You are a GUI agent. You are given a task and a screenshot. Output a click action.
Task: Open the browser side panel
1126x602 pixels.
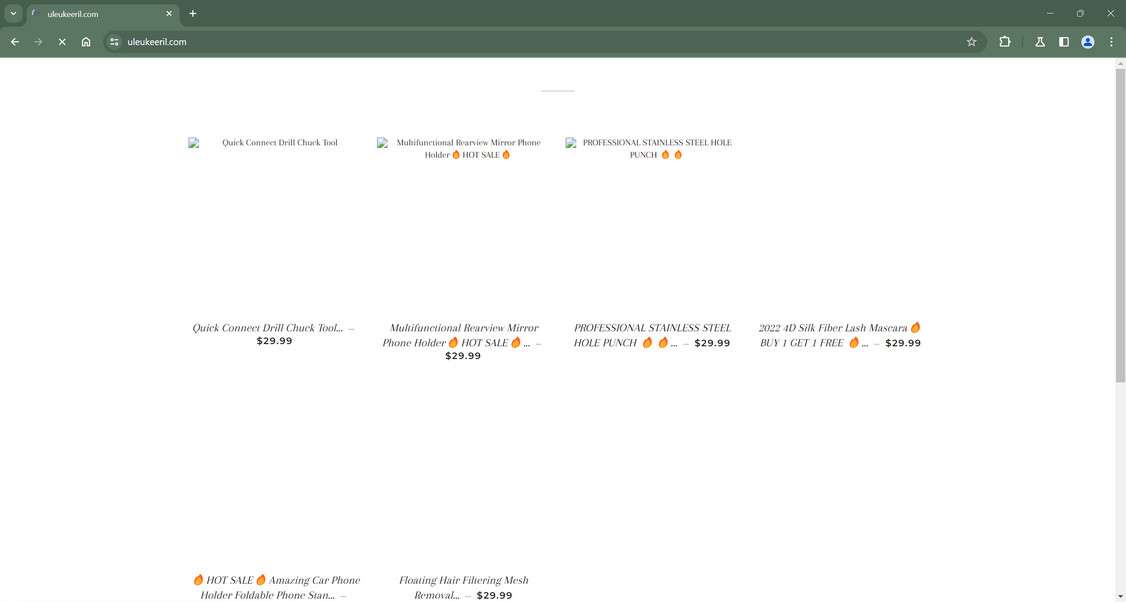tap(1063, 42)
